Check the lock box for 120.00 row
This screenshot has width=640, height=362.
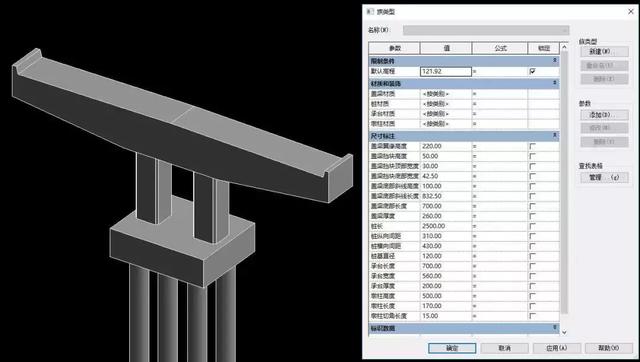click(532, 256)
